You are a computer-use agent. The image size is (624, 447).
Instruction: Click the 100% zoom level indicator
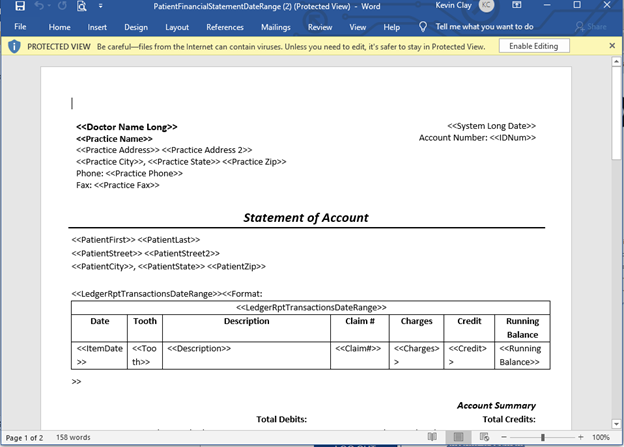click(x=602, y=437)
